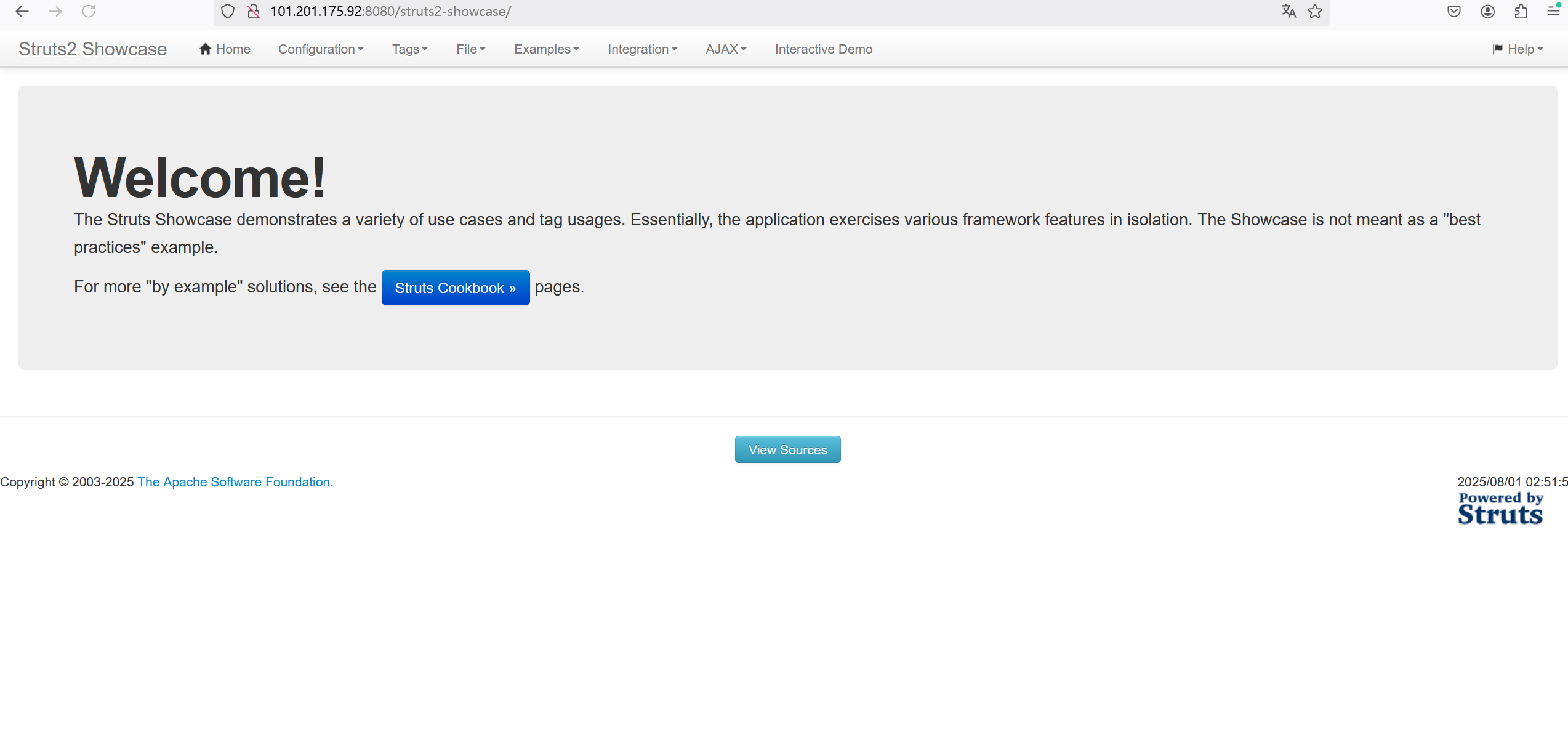1568x748 pixels.
Task: Open the Pocket save icon
Action: click(1454, 11)
